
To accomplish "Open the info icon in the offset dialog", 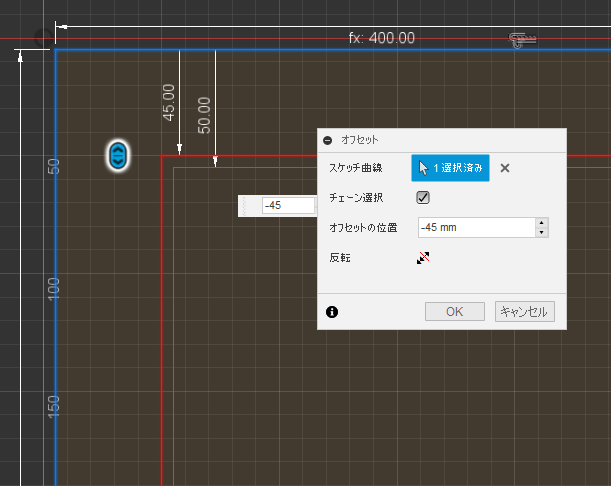I will (332, 312).
